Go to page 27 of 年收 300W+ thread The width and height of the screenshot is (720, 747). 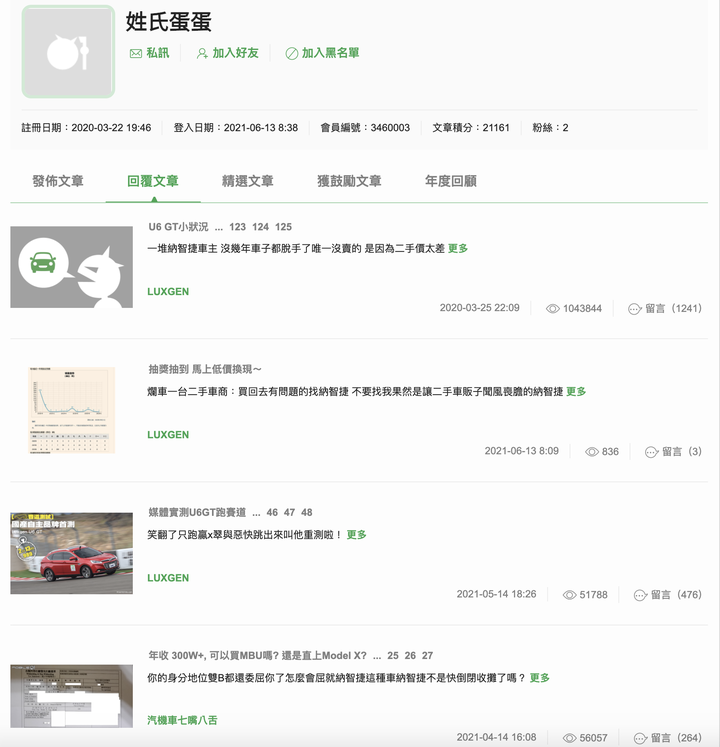point(427,656)
